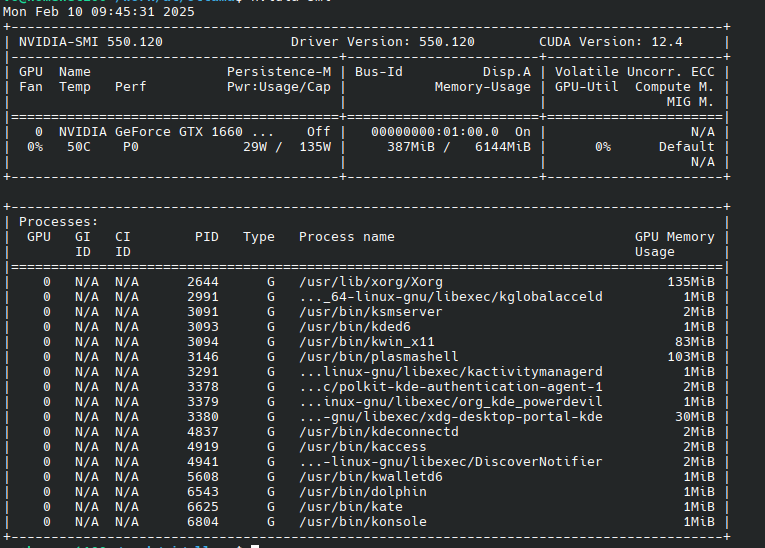Click the Driver Version: 550.120 text
Screen dimensions: 765x548
point(382,42)
